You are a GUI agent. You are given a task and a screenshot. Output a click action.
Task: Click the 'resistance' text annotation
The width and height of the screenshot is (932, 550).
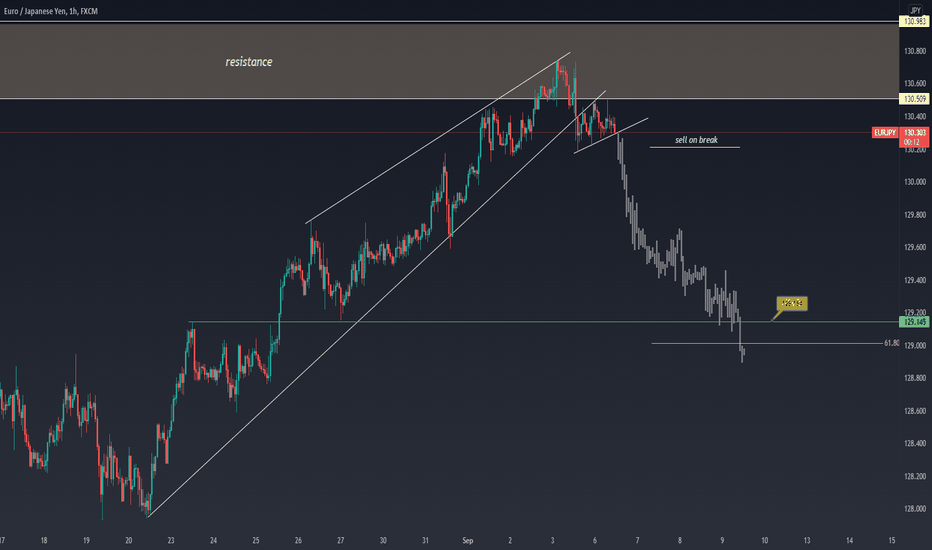249,62
